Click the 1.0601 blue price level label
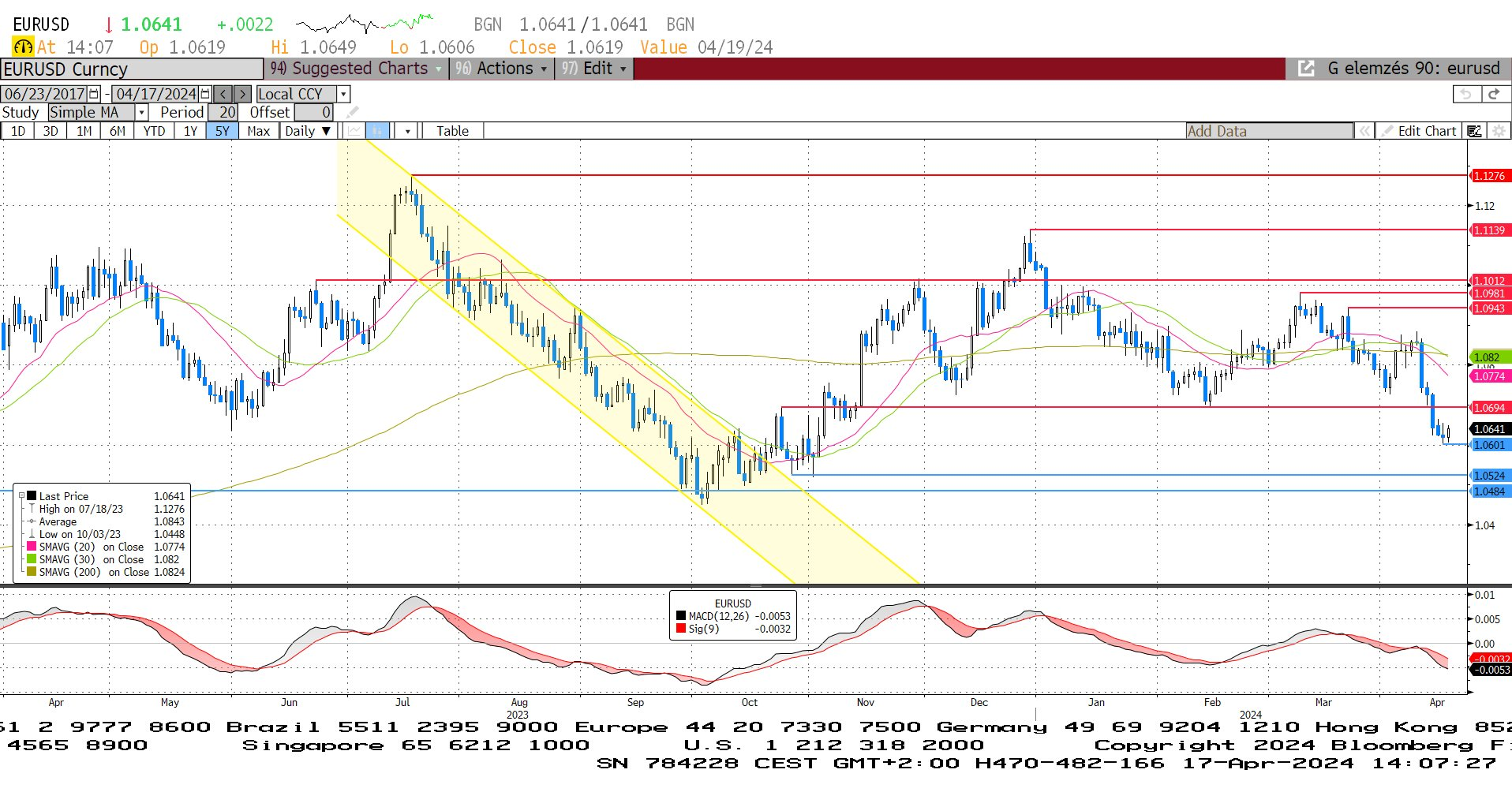This screenshot has height=807, width=1512. [1490, 445]
